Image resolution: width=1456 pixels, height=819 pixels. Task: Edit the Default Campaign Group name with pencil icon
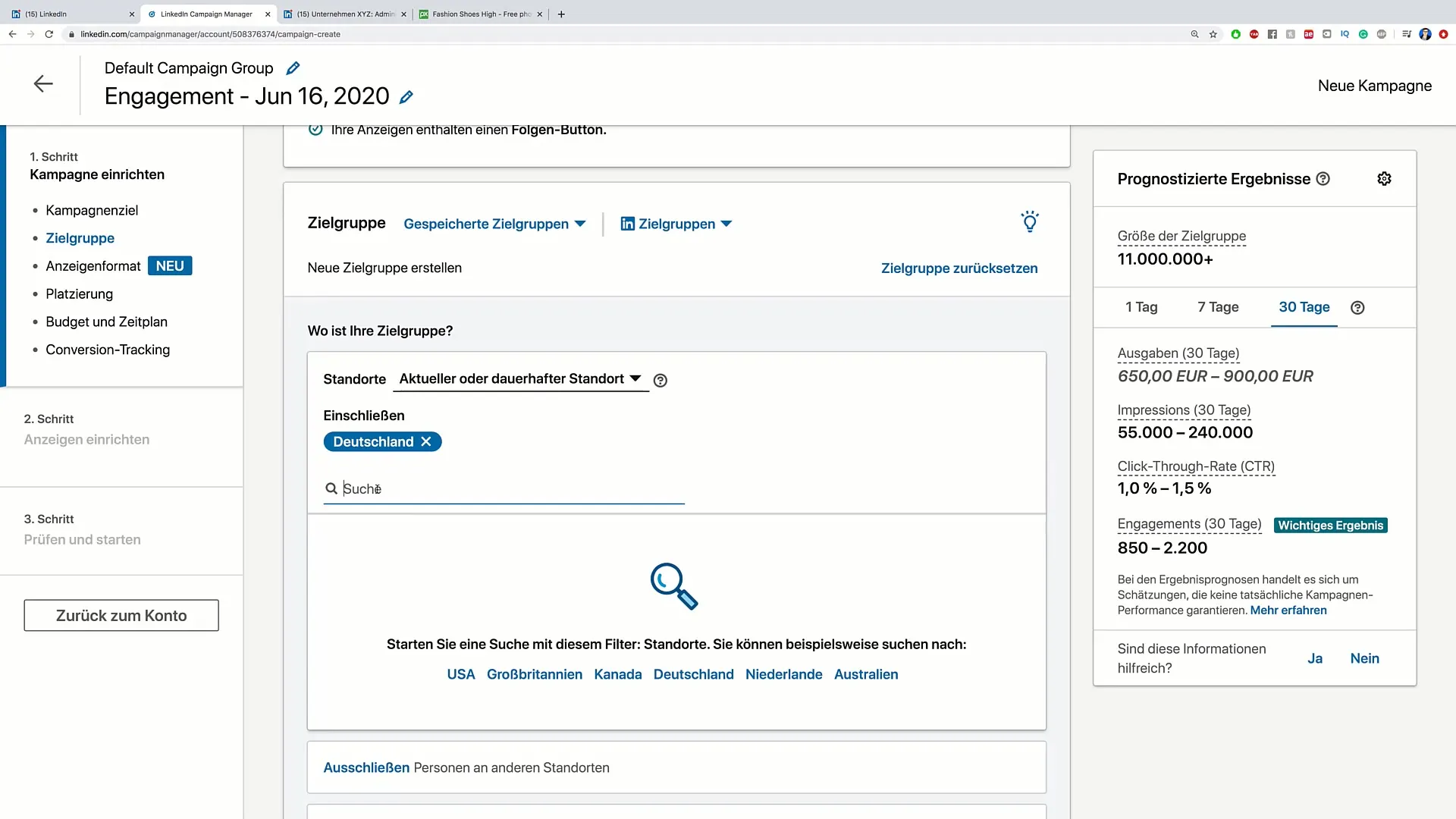(293, 68)
